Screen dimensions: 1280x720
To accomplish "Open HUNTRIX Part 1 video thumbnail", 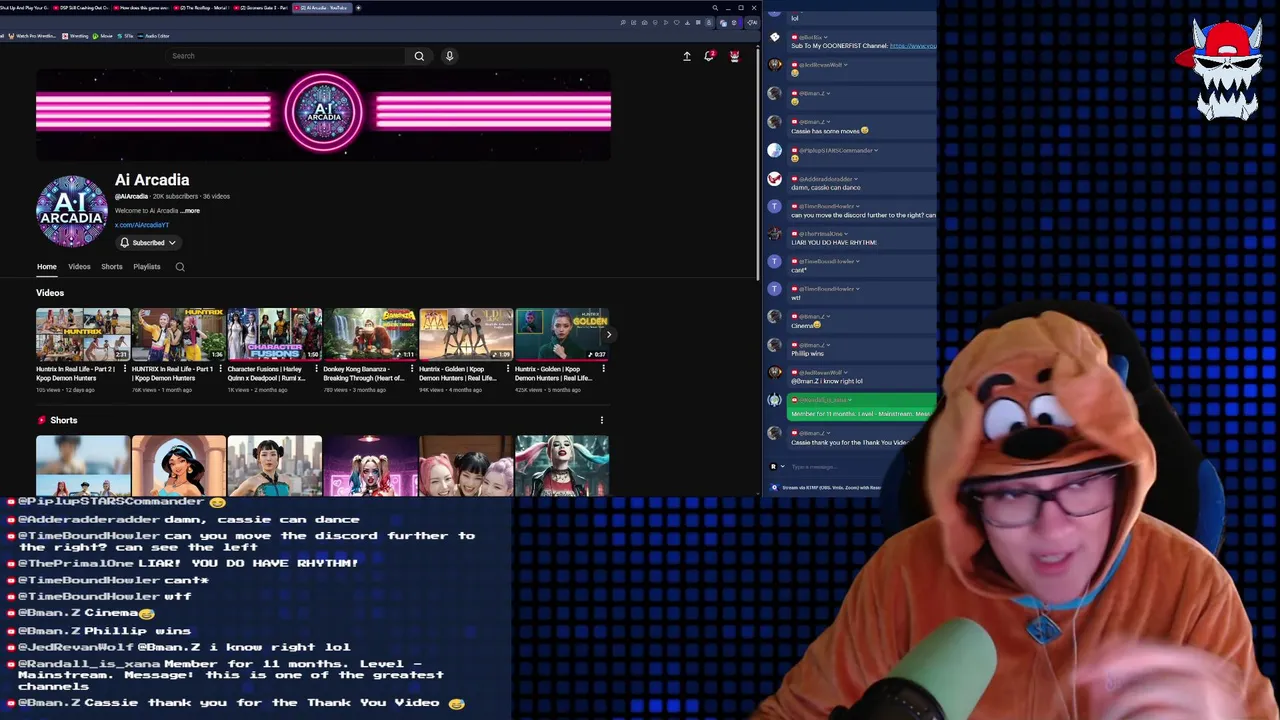I will click(x=178, y=334).
